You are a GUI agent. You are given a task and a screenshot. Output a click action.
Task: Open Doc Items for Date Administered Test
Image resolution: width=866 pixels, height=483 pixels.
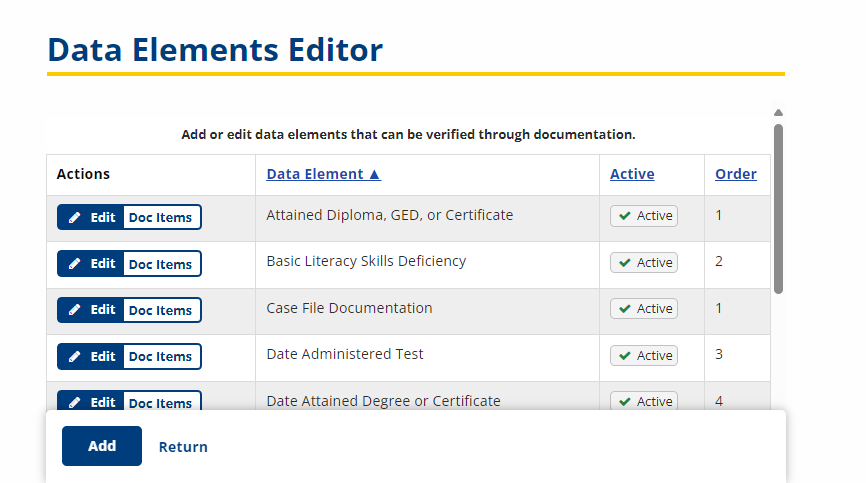161,356
